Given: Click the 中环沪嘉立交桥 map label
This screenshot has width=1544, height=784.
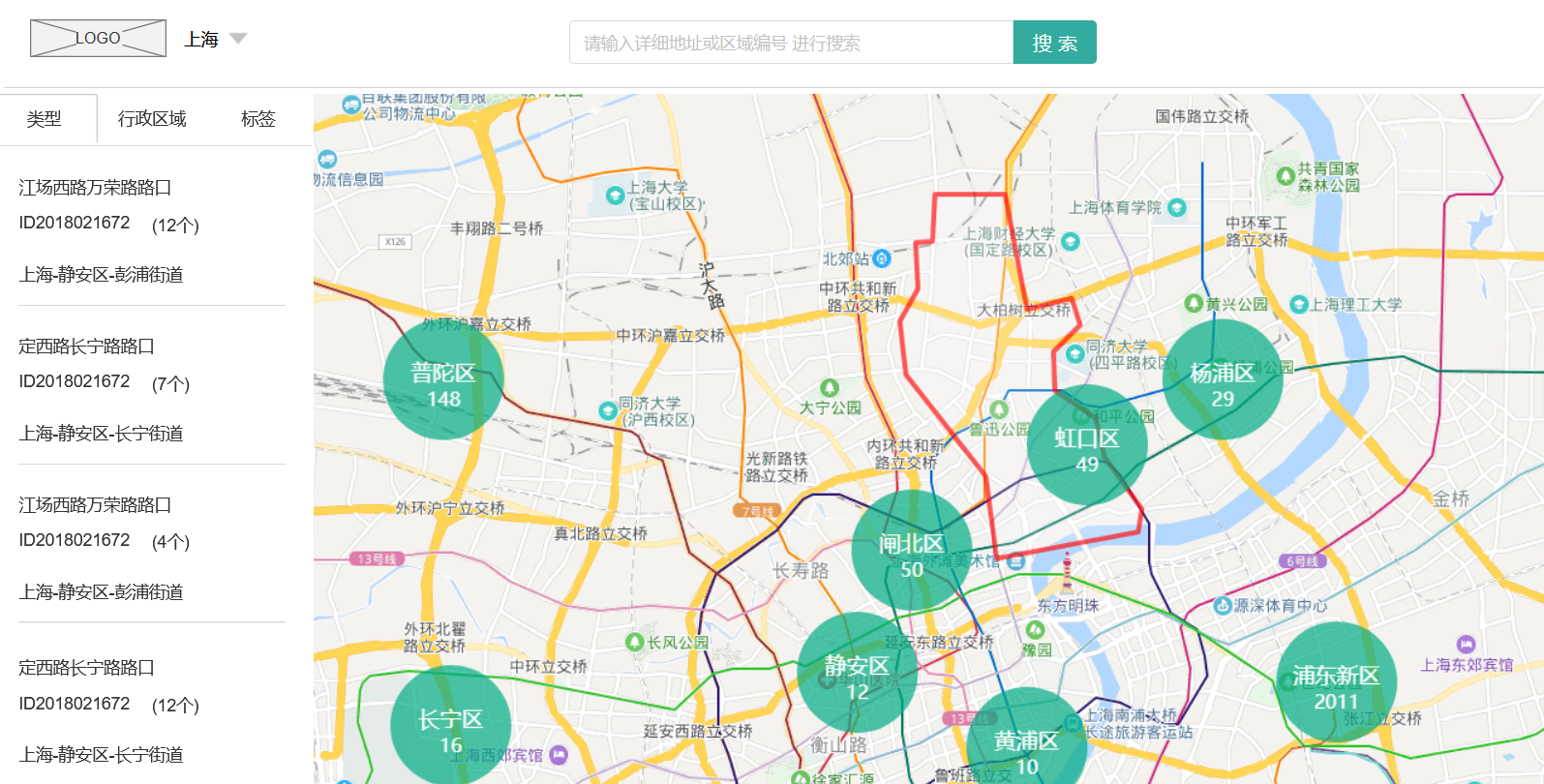Looking at the screenshot, I should (671, 335).
